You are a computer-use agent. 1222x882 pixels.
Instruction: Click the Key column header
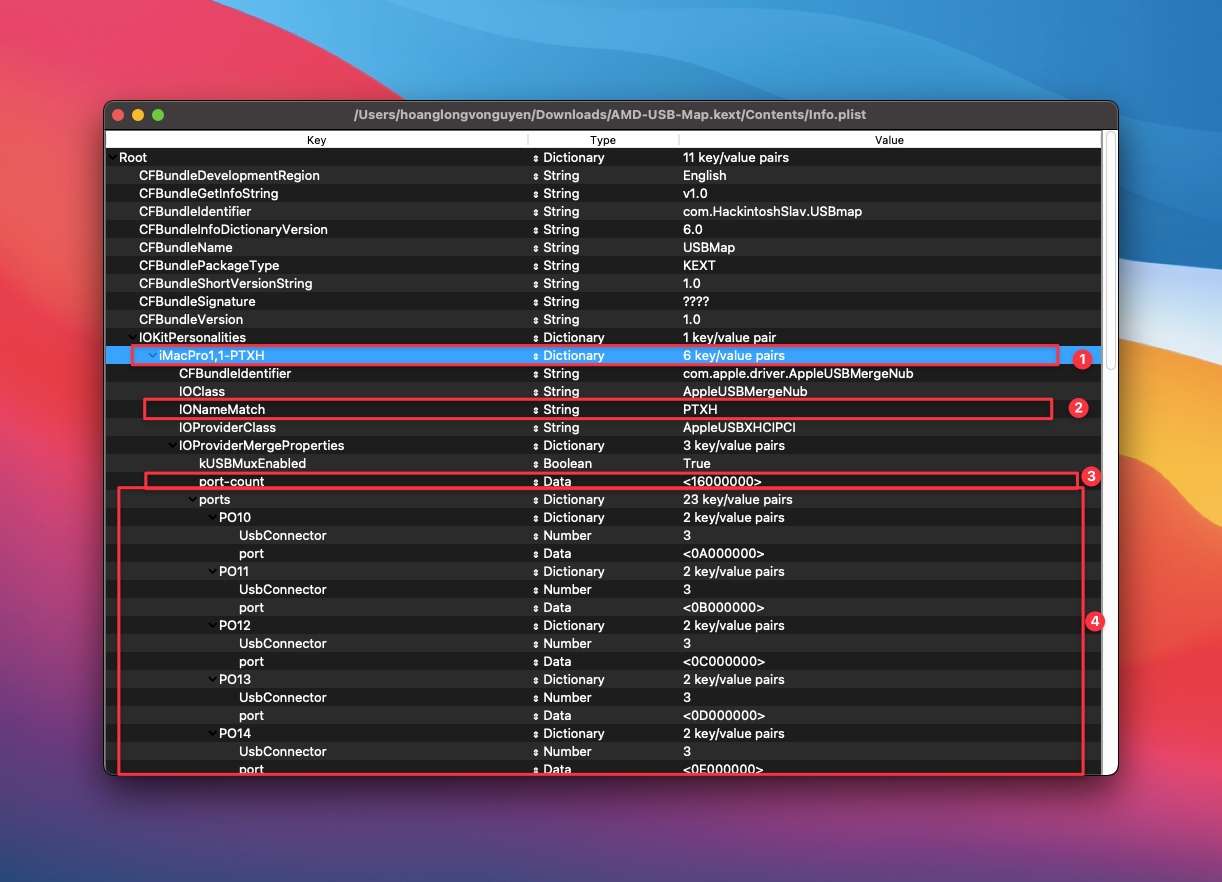coord(316,140)
